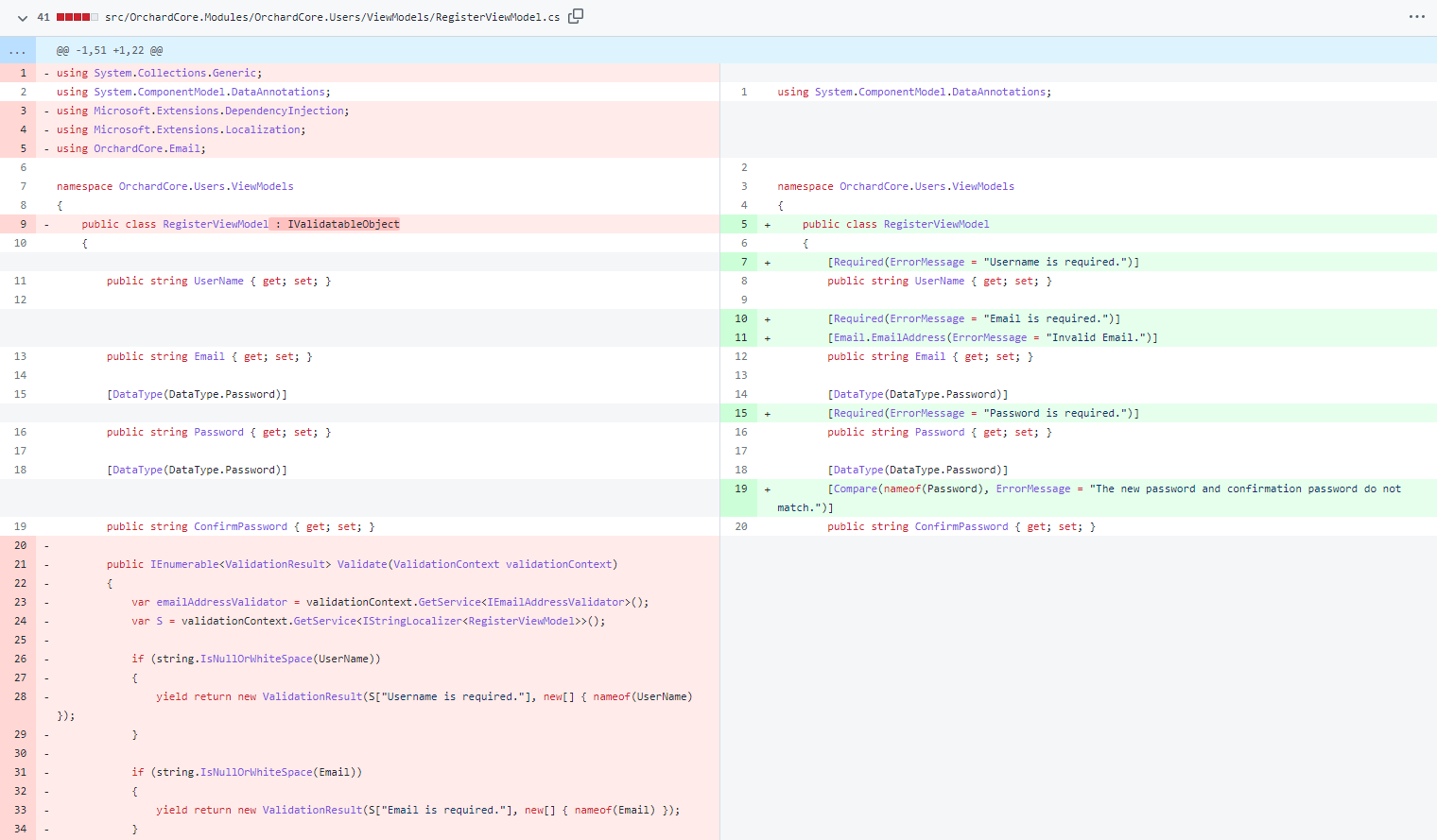The image size is (1437, 840).
Task: Open the file options ellipsis menu
Action: 1416,17
